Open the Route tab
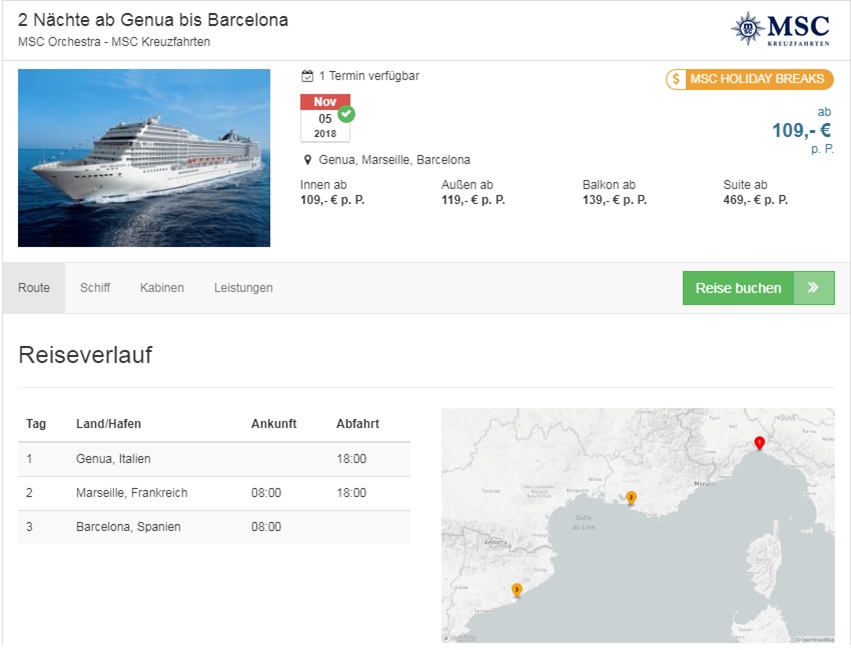 tap(34, 288)
